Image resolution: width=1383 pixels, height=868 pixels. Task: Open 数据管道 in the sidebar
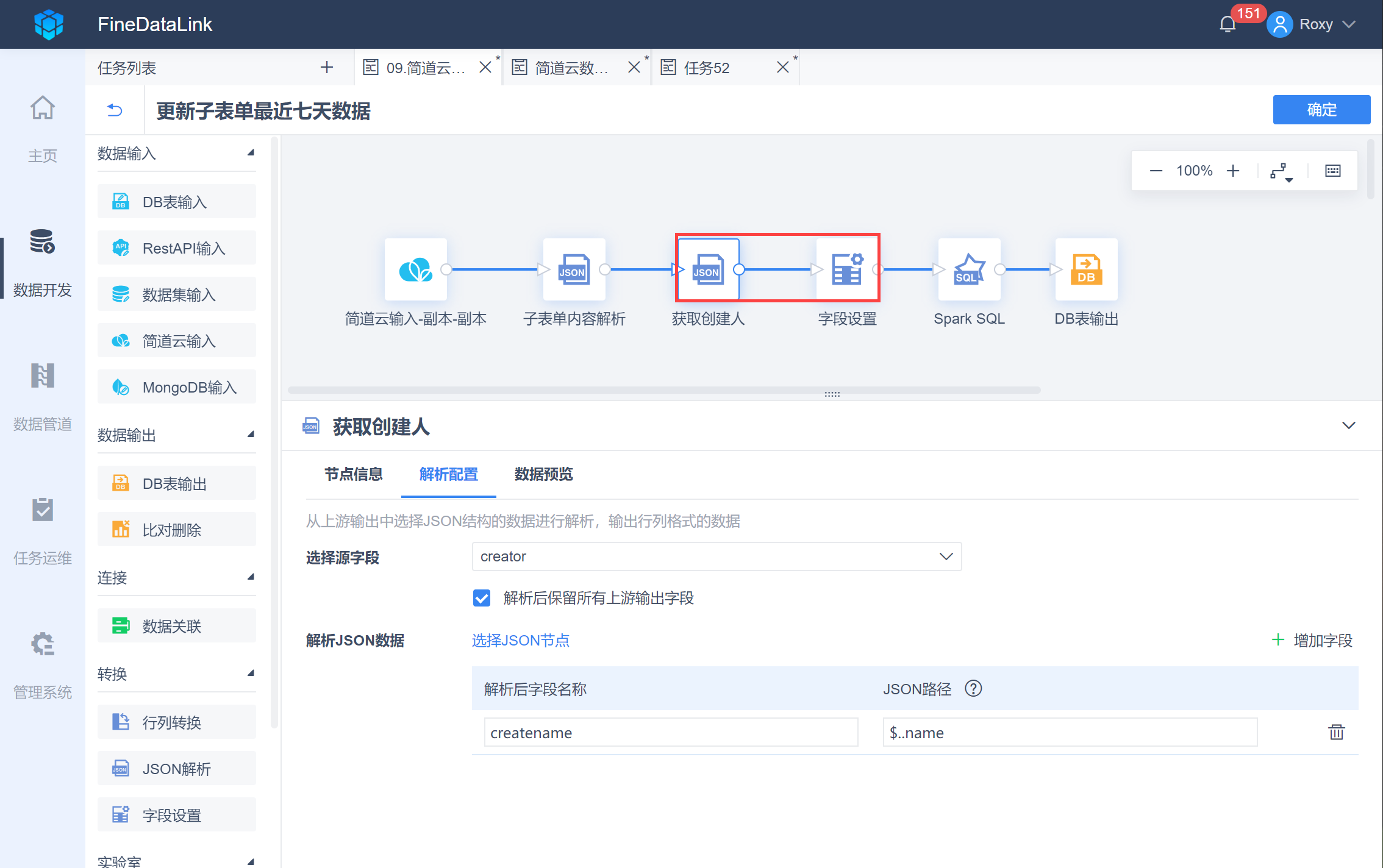pyautogui.click(x=42, y=397)
